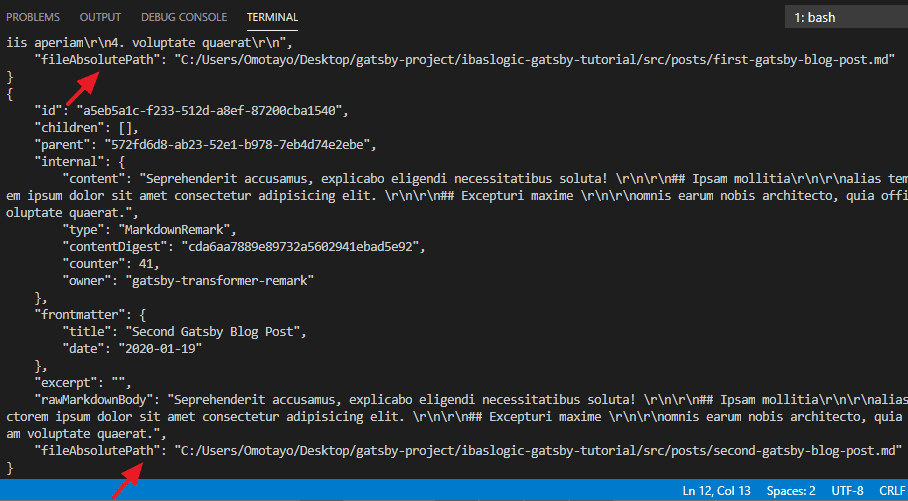
Task: Click the 'Ln 12, Col 13' cursor position
Action: [717, 491]
